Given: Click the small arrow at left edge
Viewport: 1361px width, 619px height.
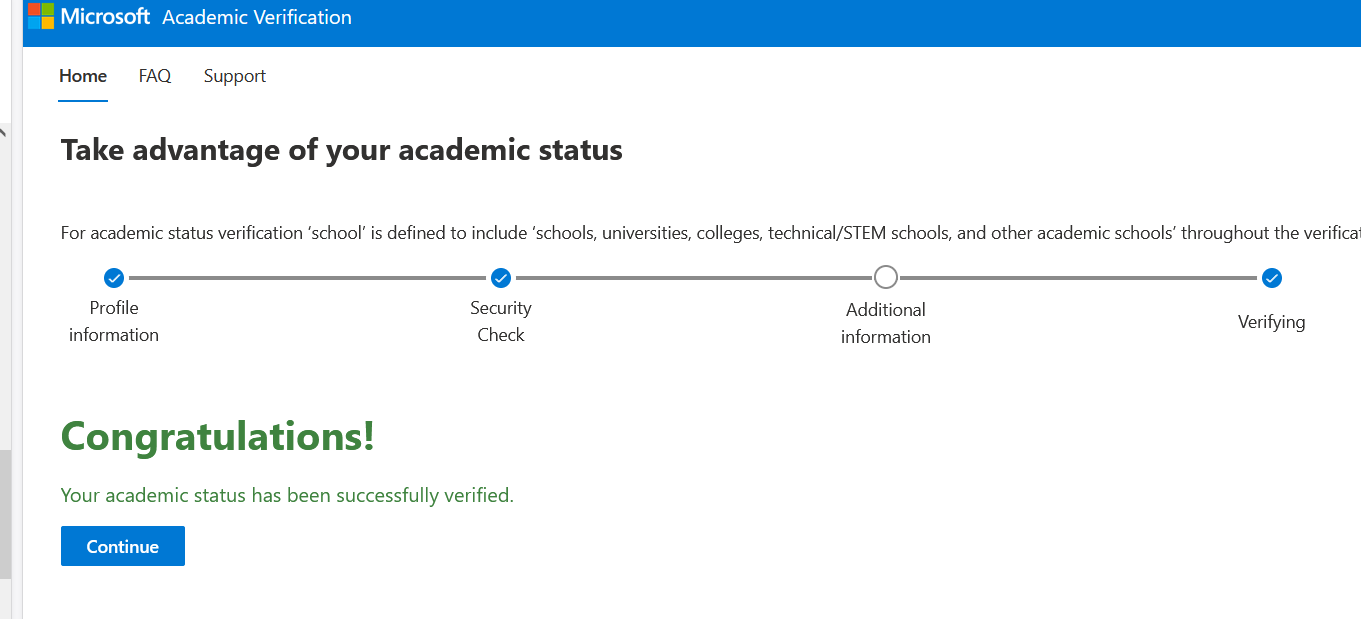Looking at the screenshot, I should [x=3, y=133].
